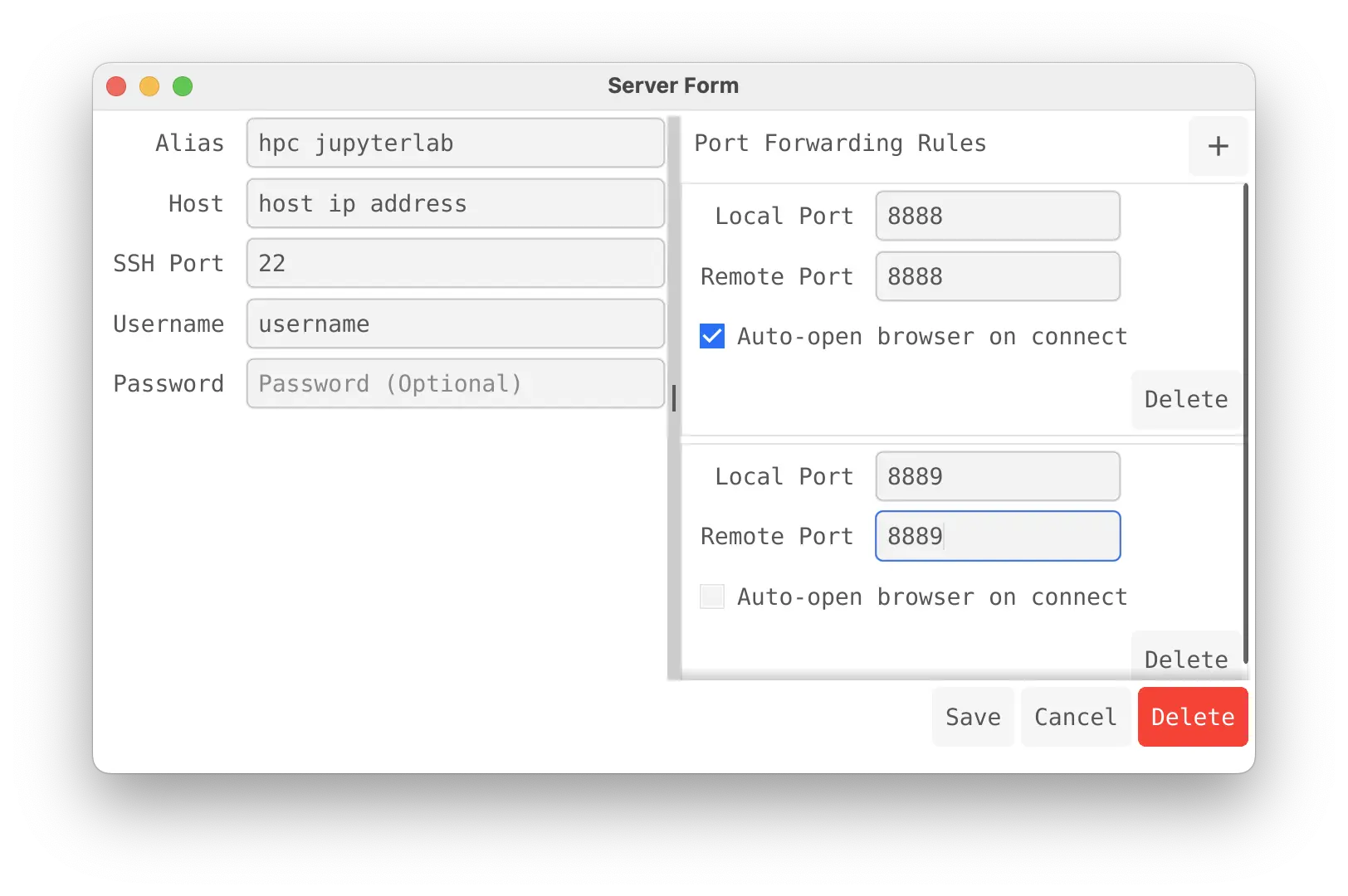Click the red Delete server button
The height and width of the screenshot is (896, 1348).
[x=1192, y=717]
